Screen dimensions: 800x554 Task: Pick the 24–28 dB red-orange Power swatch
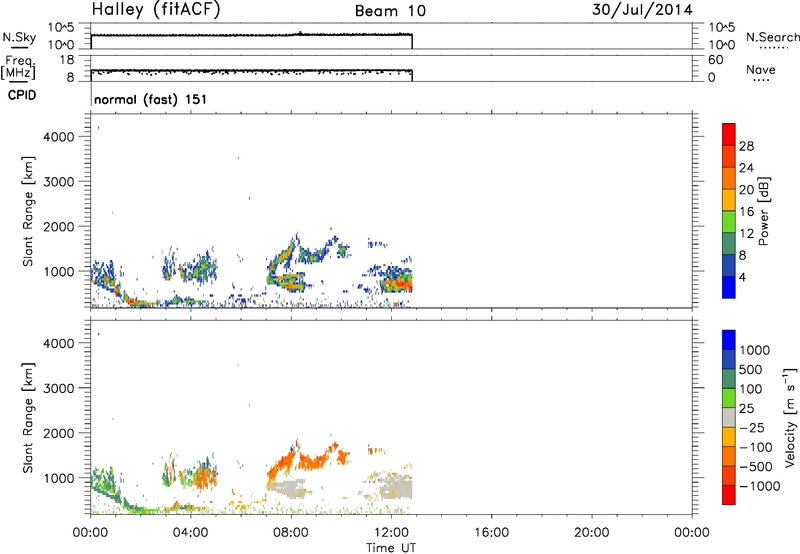point(729,156)
